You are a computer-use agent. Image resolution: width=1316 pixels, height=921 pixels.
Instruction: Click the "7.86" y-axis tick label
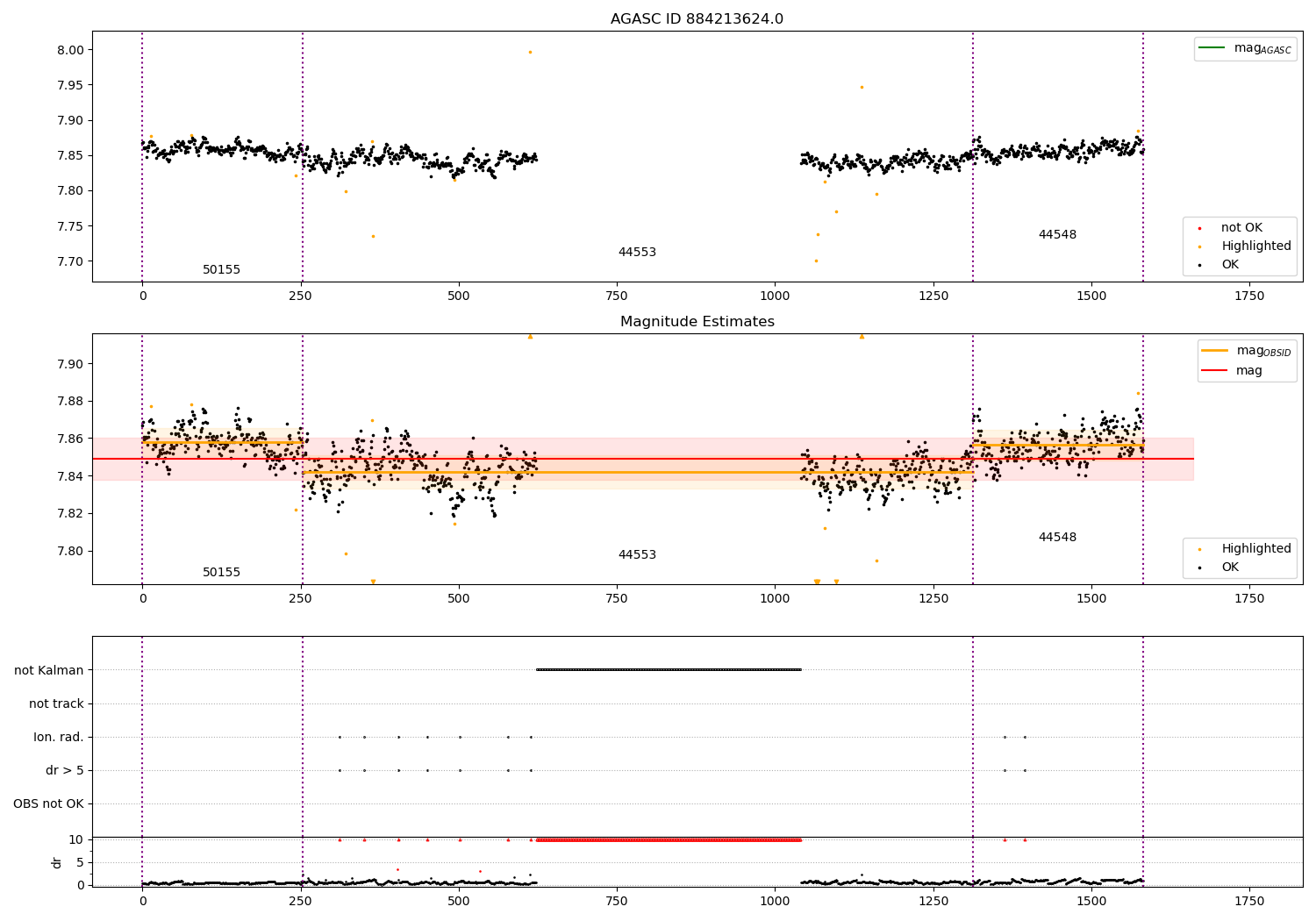click(x=70, y=439)
